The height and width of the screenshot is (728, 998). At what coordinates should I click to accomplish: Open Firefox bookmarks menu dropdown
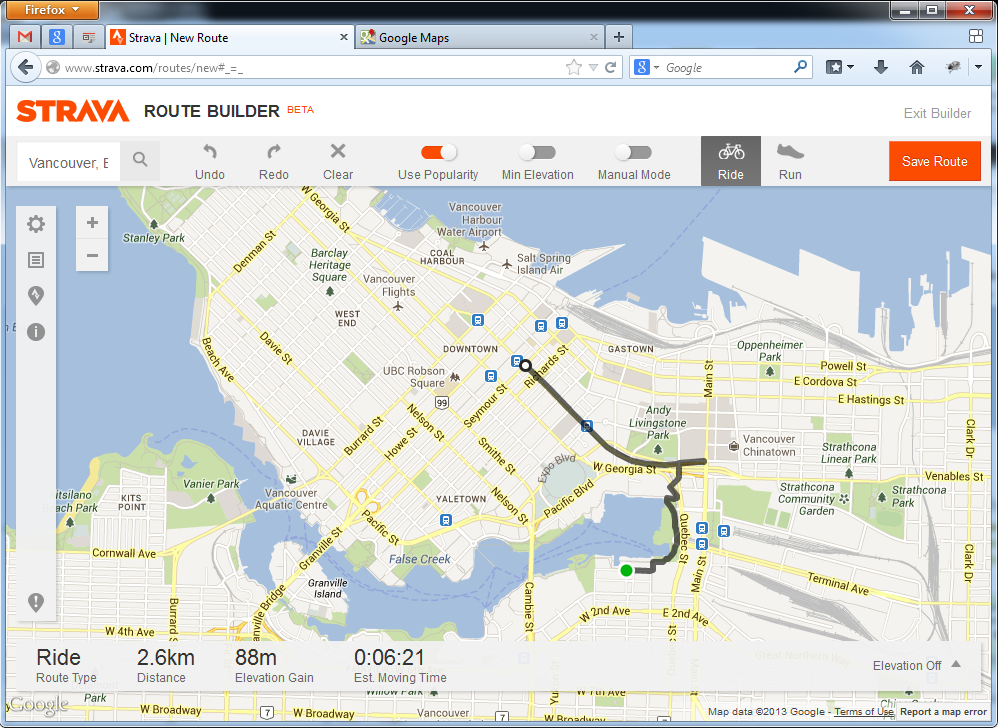(840, 68)
